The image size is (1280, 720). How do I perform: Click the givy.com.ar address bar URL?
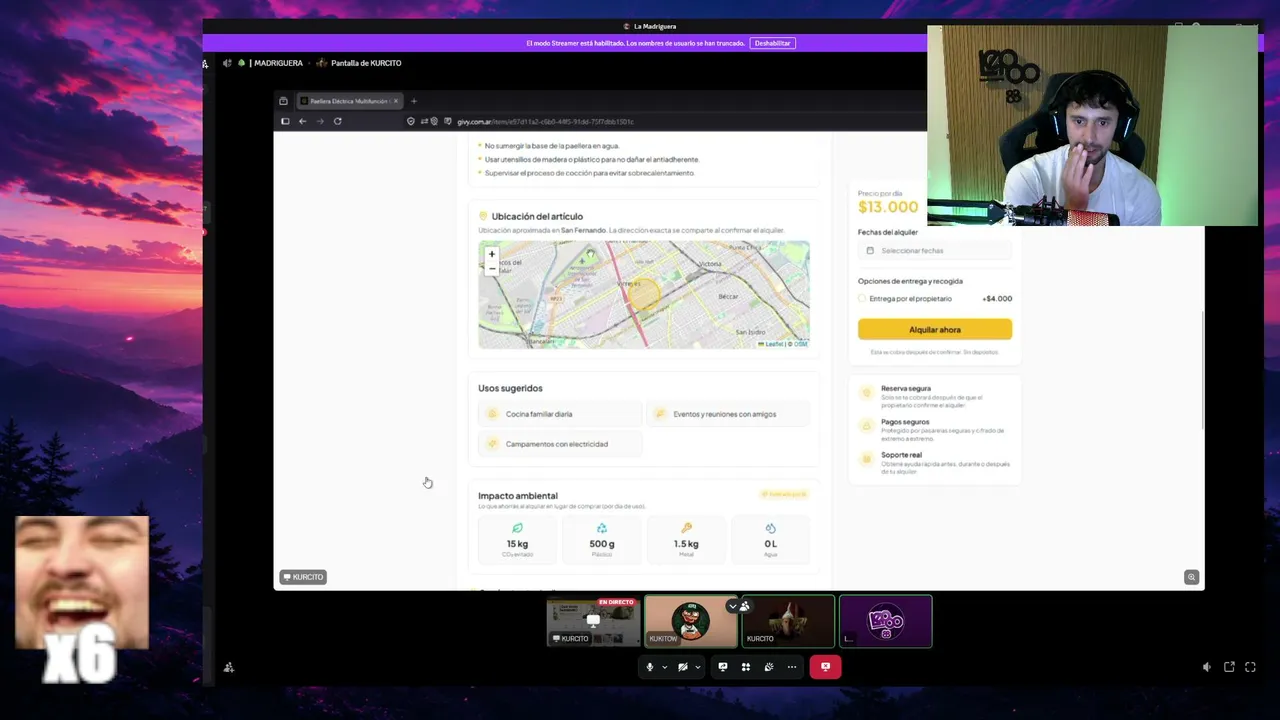coord(545,122)
